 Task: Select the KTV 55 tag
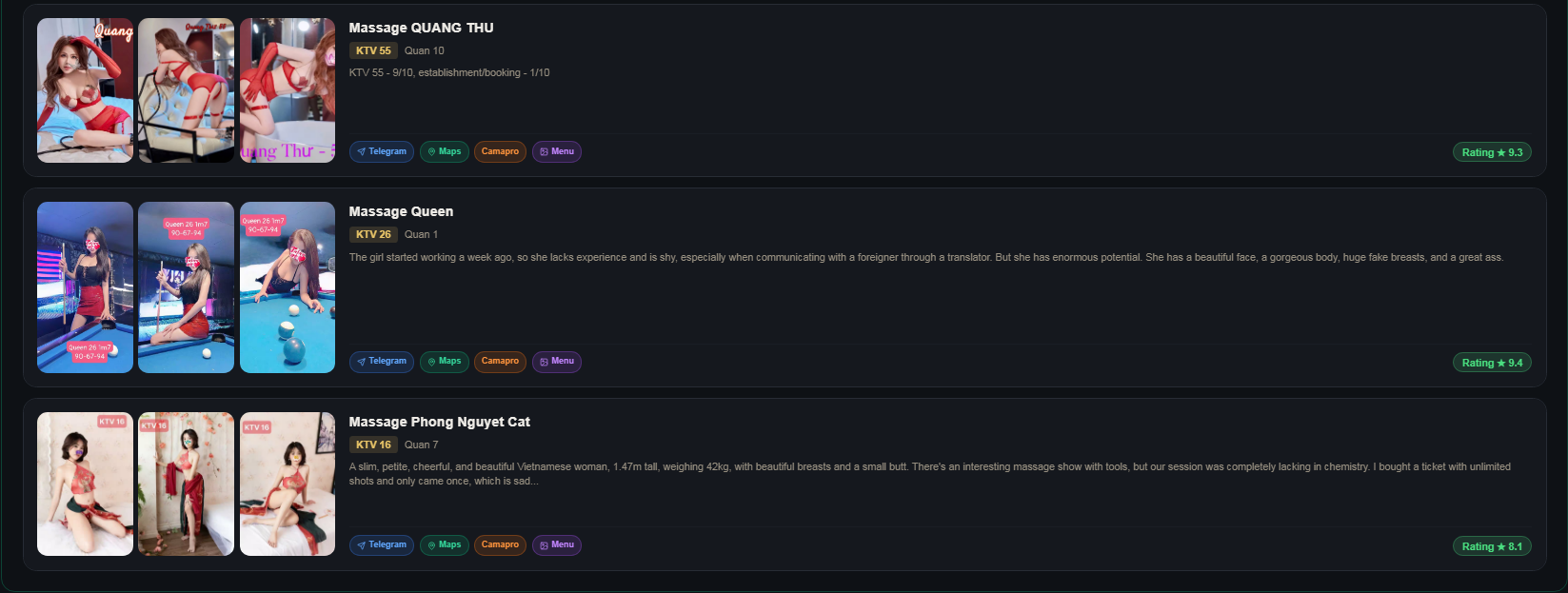[373, 50]
